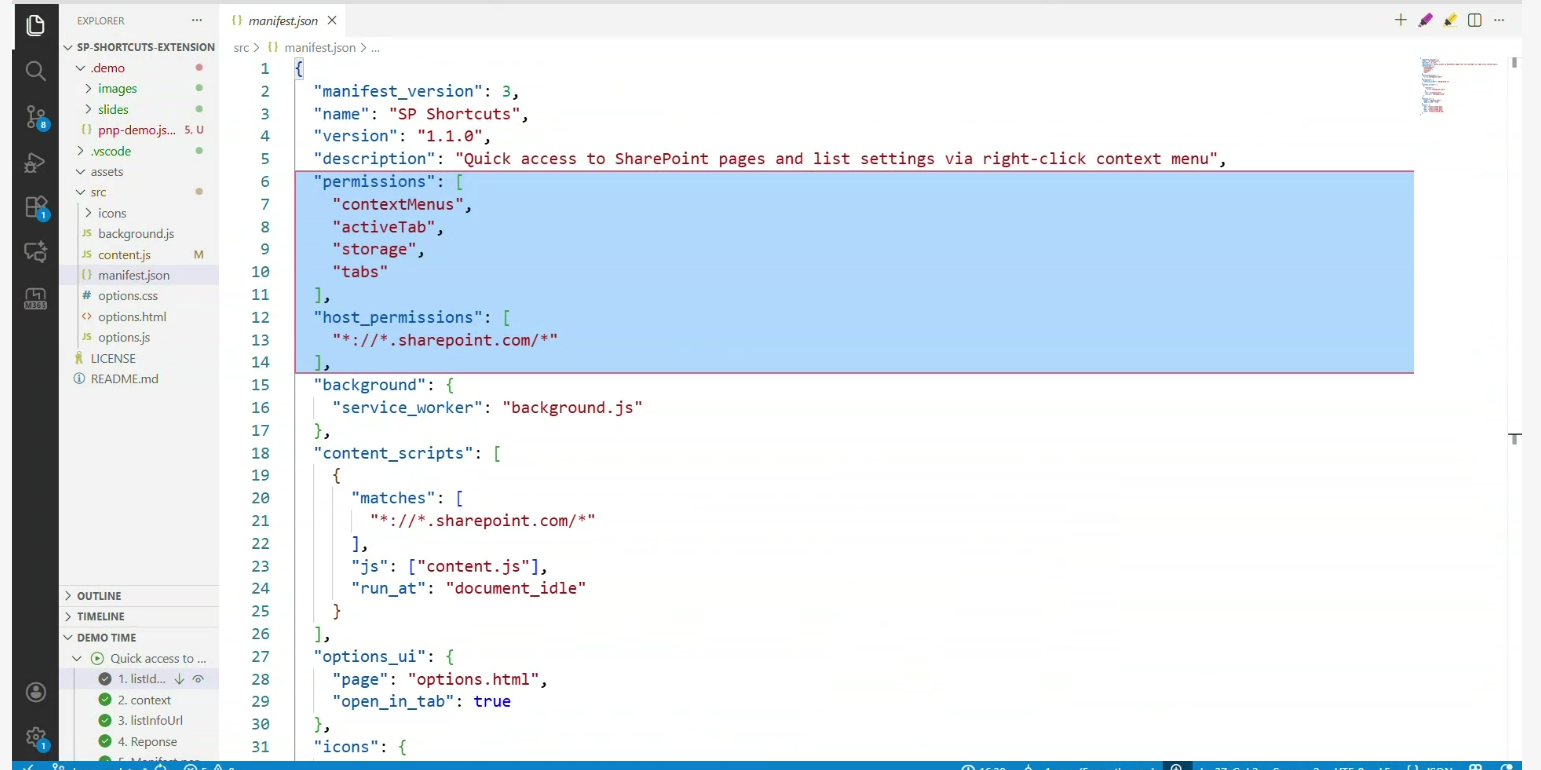Viewport: 1541px width, 770px height.
Task: Split the editor with the split icon
Action: click(1474, 20)
